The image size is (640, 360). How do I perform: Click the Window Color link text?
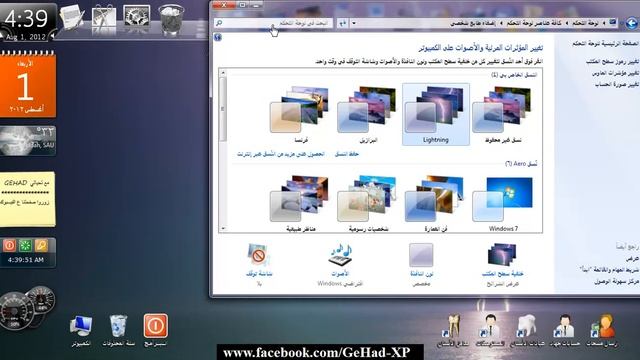coord(421,274)
